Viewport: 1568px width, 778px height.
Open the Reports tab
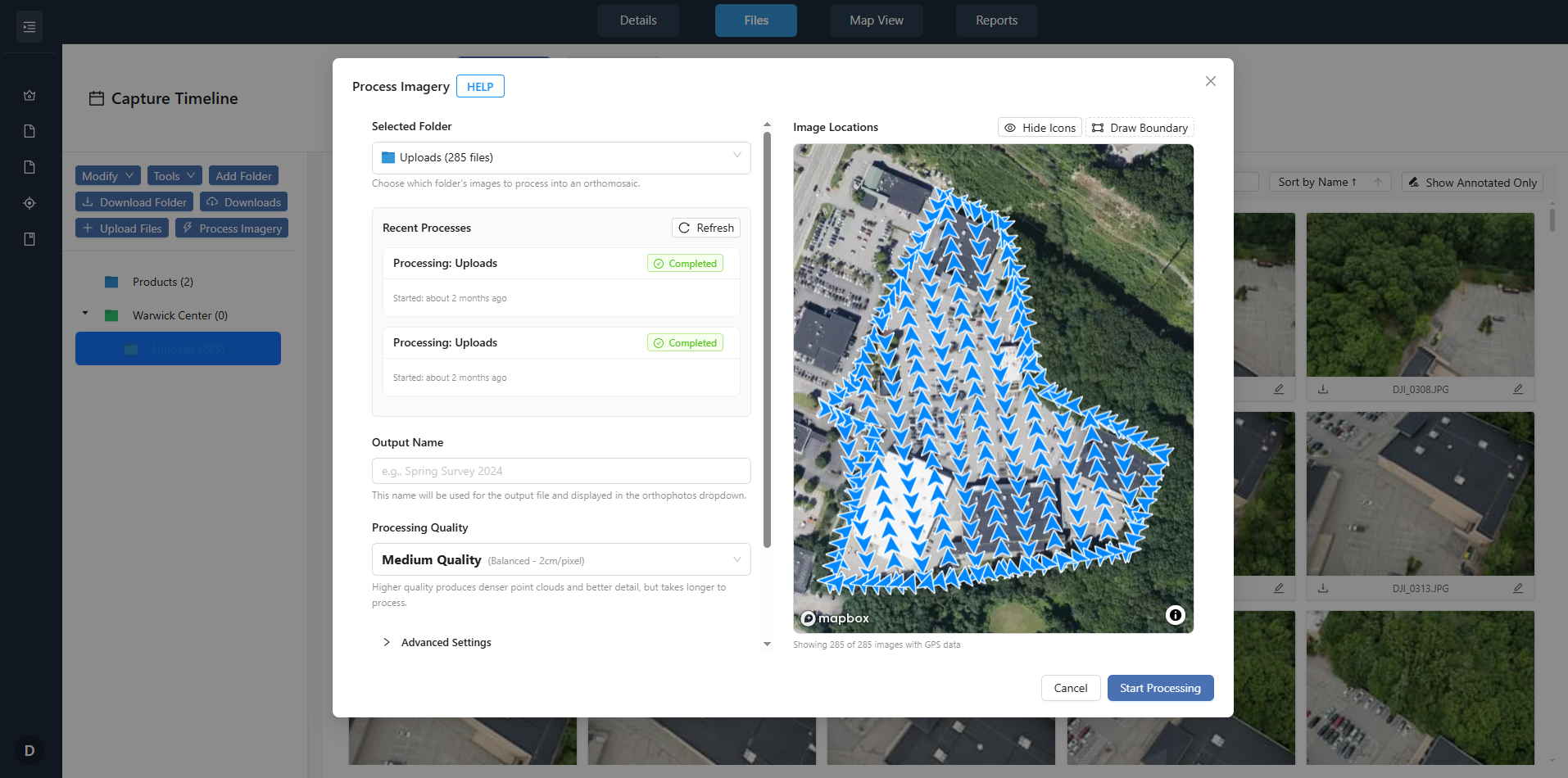pos(996,20)
